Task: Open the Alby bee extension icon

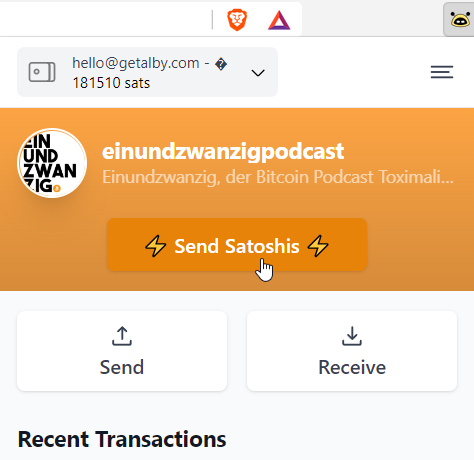Action: coord(460,20)
